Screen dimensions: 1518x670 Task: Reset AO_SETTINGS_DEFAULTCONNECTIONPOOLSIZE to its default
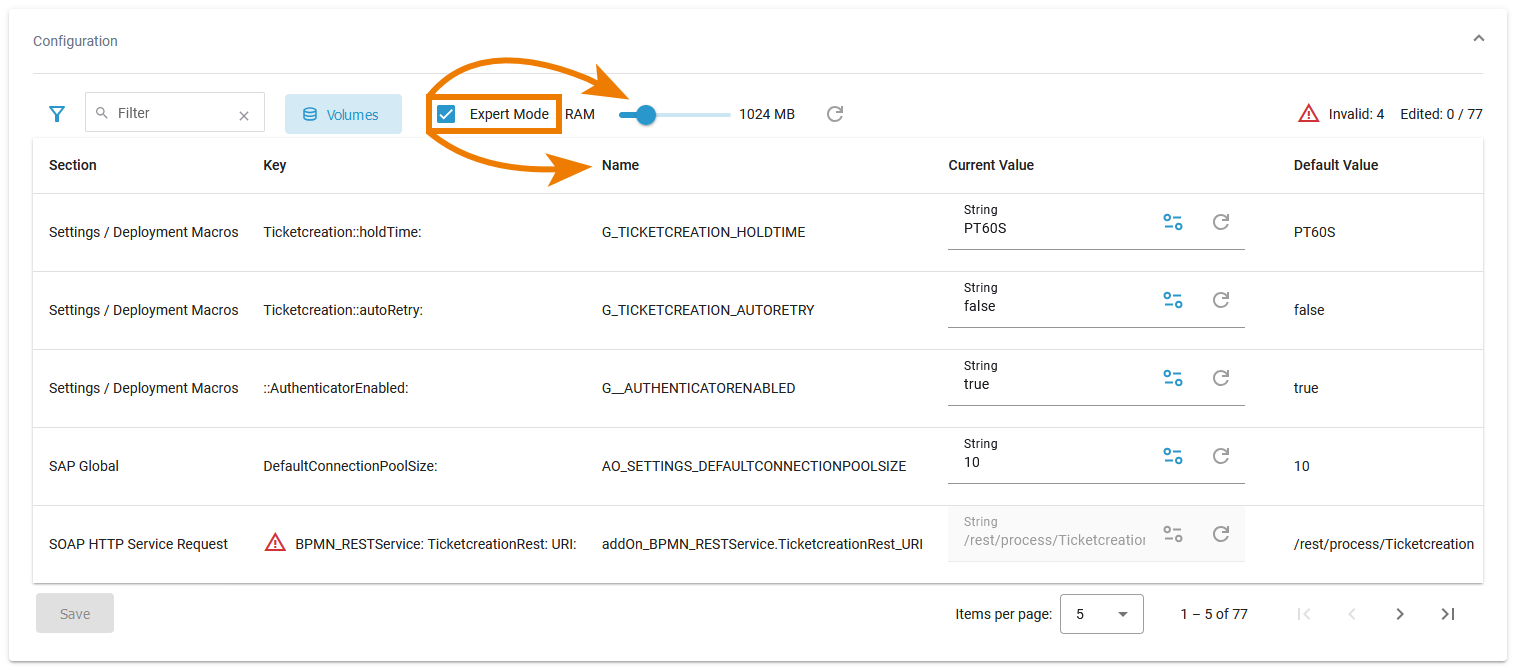click(1221, 456)
